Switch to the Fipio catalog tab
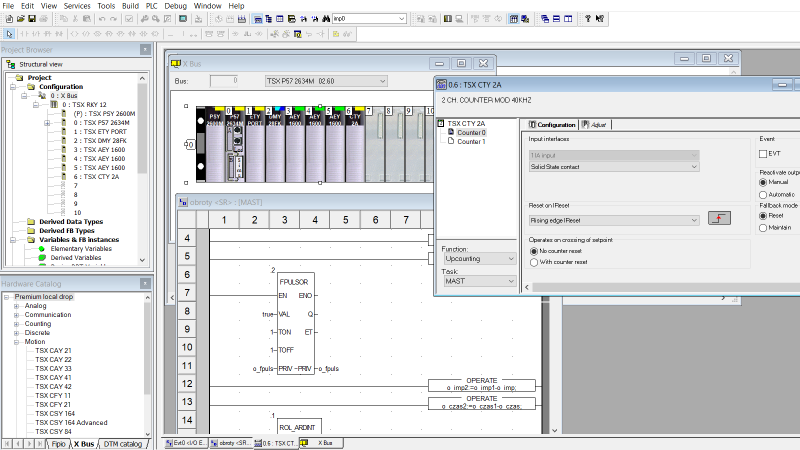 click(58, 444)
